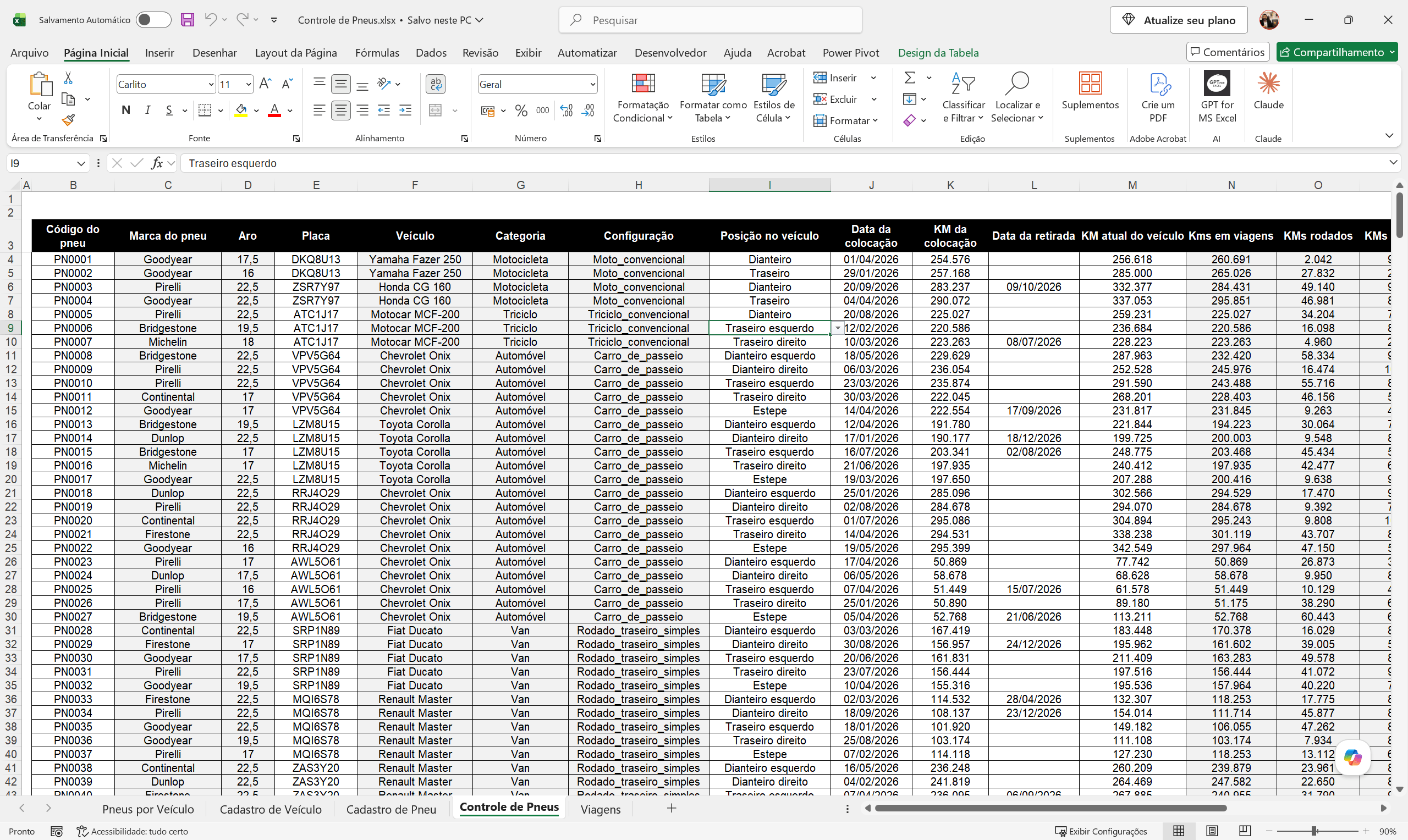
Task: Toggle Italic (I) formatting
Action: (148, 110)
